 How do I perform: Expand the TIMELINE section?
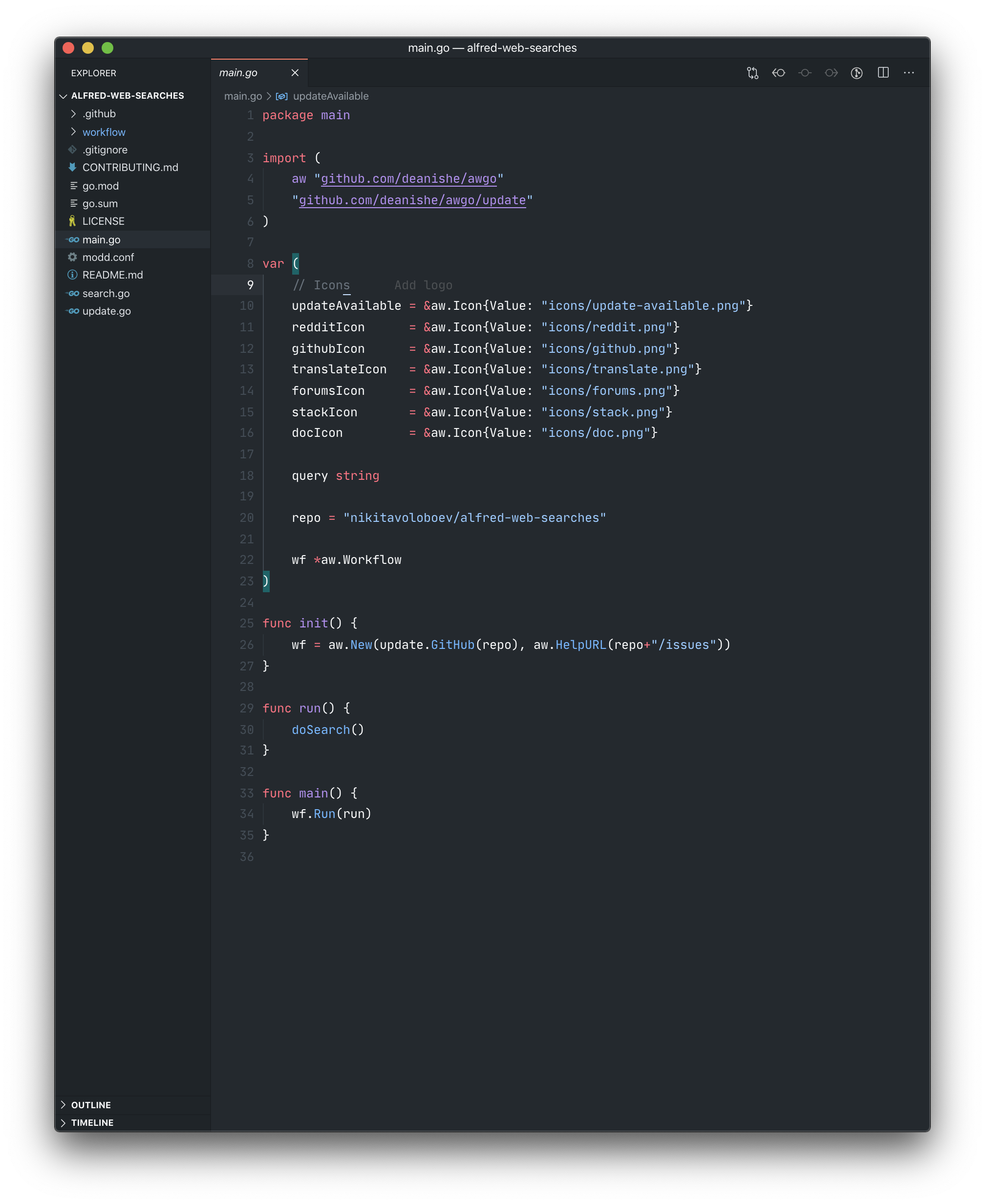[x=92, y=1122]
